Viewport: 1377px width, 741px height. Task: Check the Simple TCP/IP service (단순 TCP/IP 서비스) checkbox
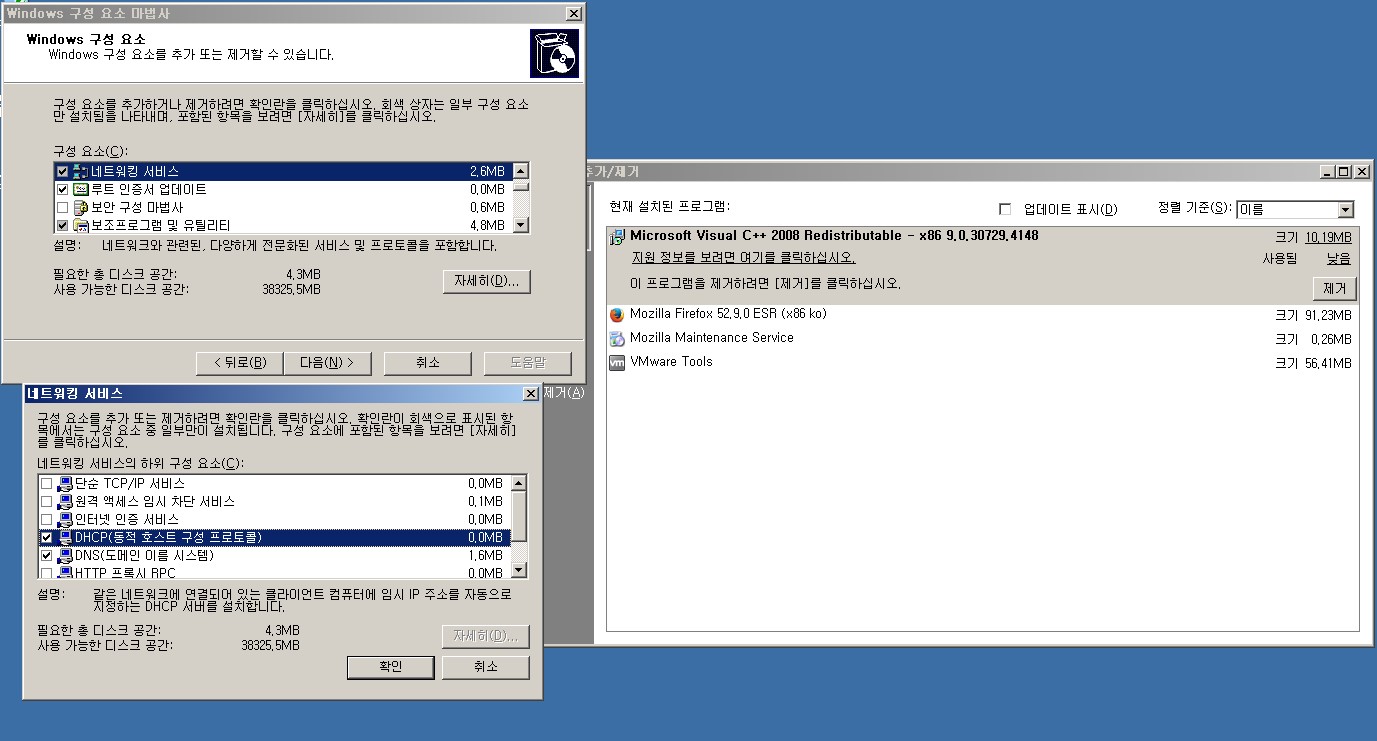pos(46,484)
